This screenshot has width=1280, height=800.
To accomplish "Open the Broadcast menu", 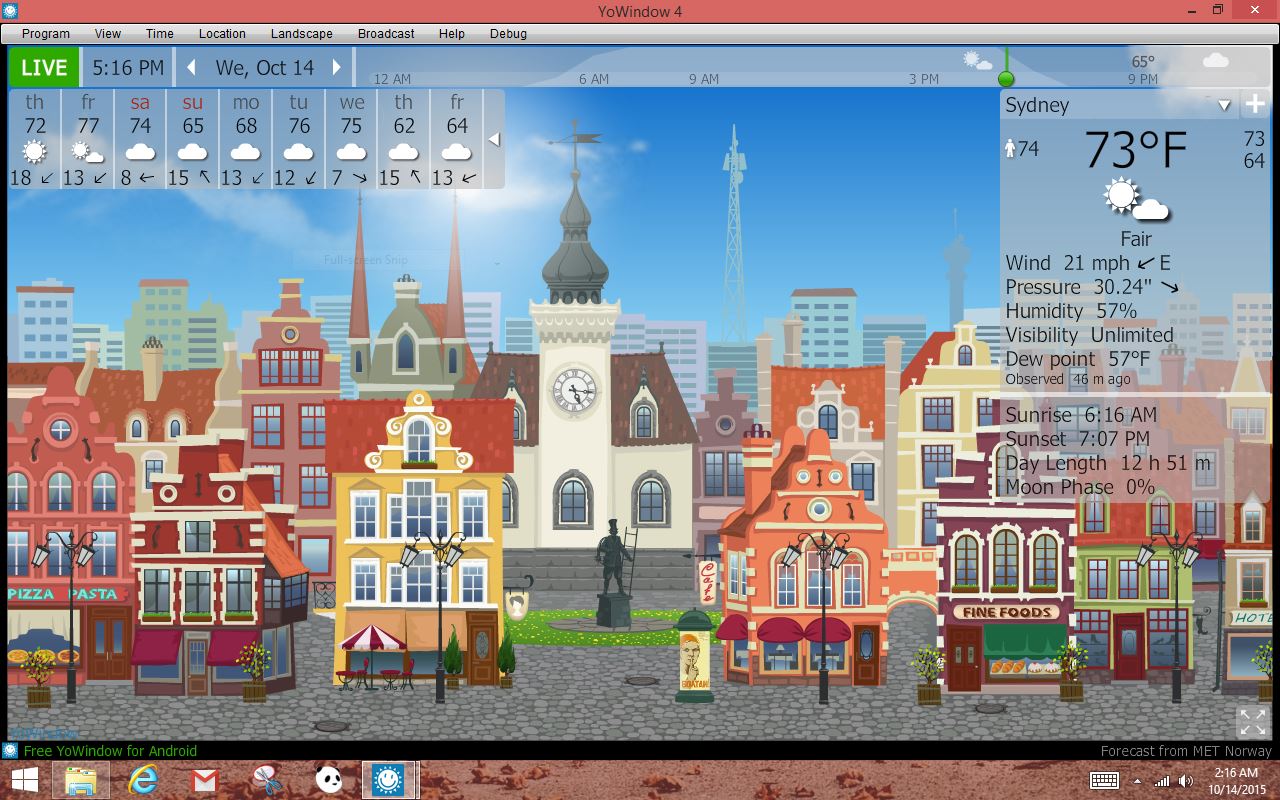I will click(x=386, y=33).
